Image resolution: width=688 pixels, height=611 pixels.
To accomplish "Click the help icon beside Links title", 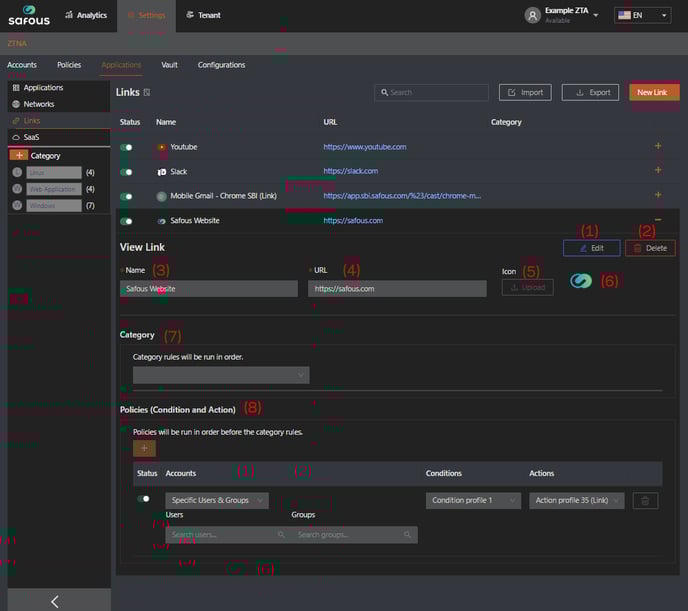I will tap(147, 92).
